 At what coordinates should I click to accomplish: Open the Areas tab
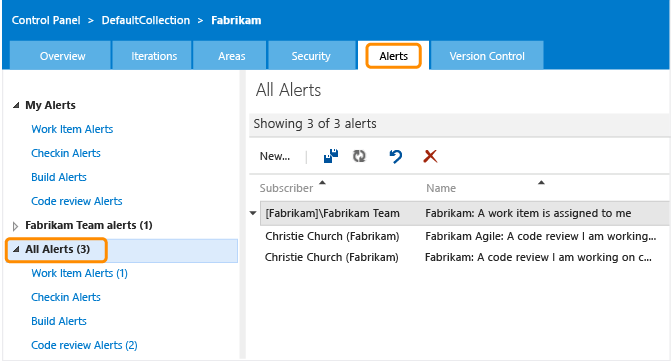230,56
